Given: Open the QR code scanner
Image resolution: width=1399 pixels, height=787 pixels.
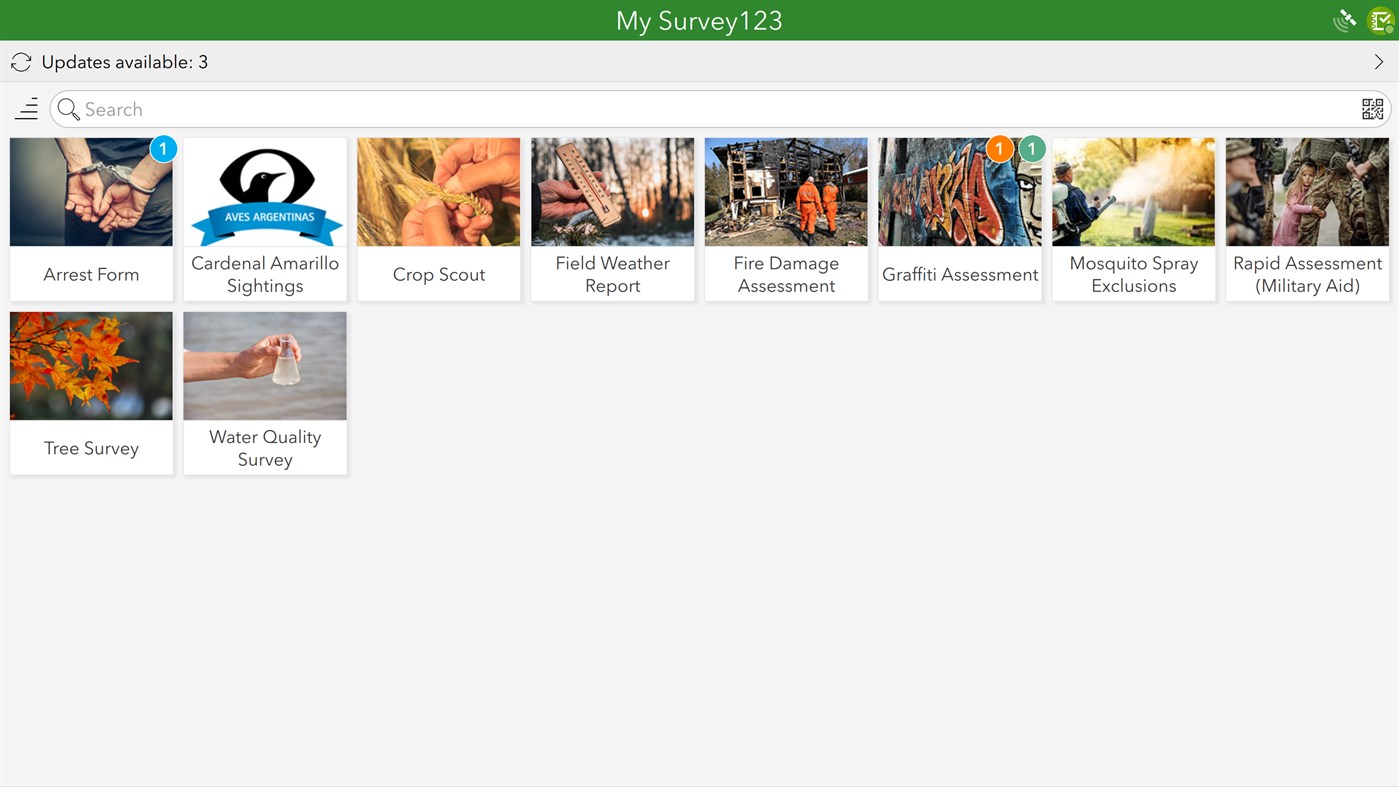Looking at the screenshot, I should coord(1373,108).
